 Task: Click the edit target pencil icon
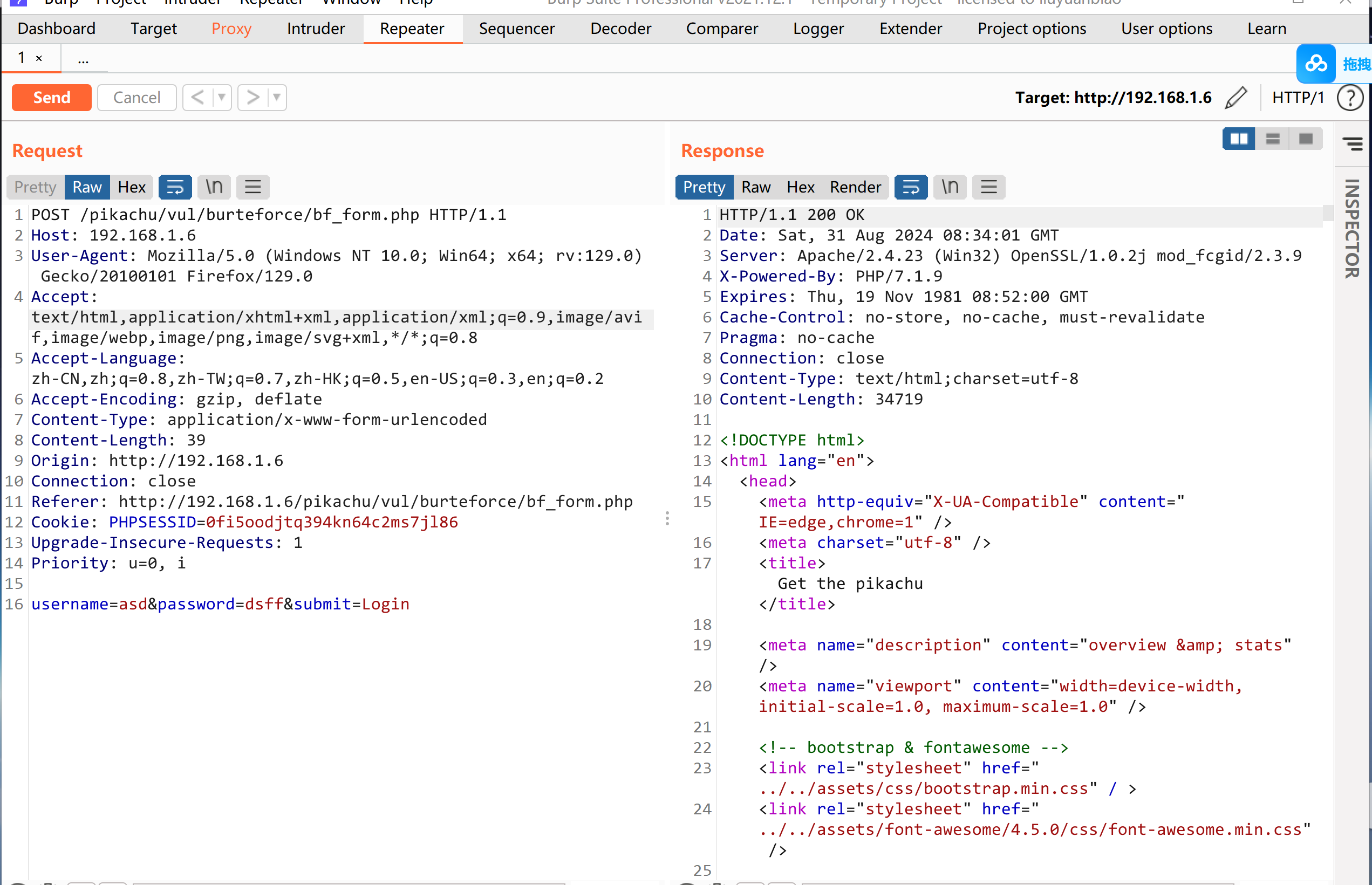(1237, 98)
